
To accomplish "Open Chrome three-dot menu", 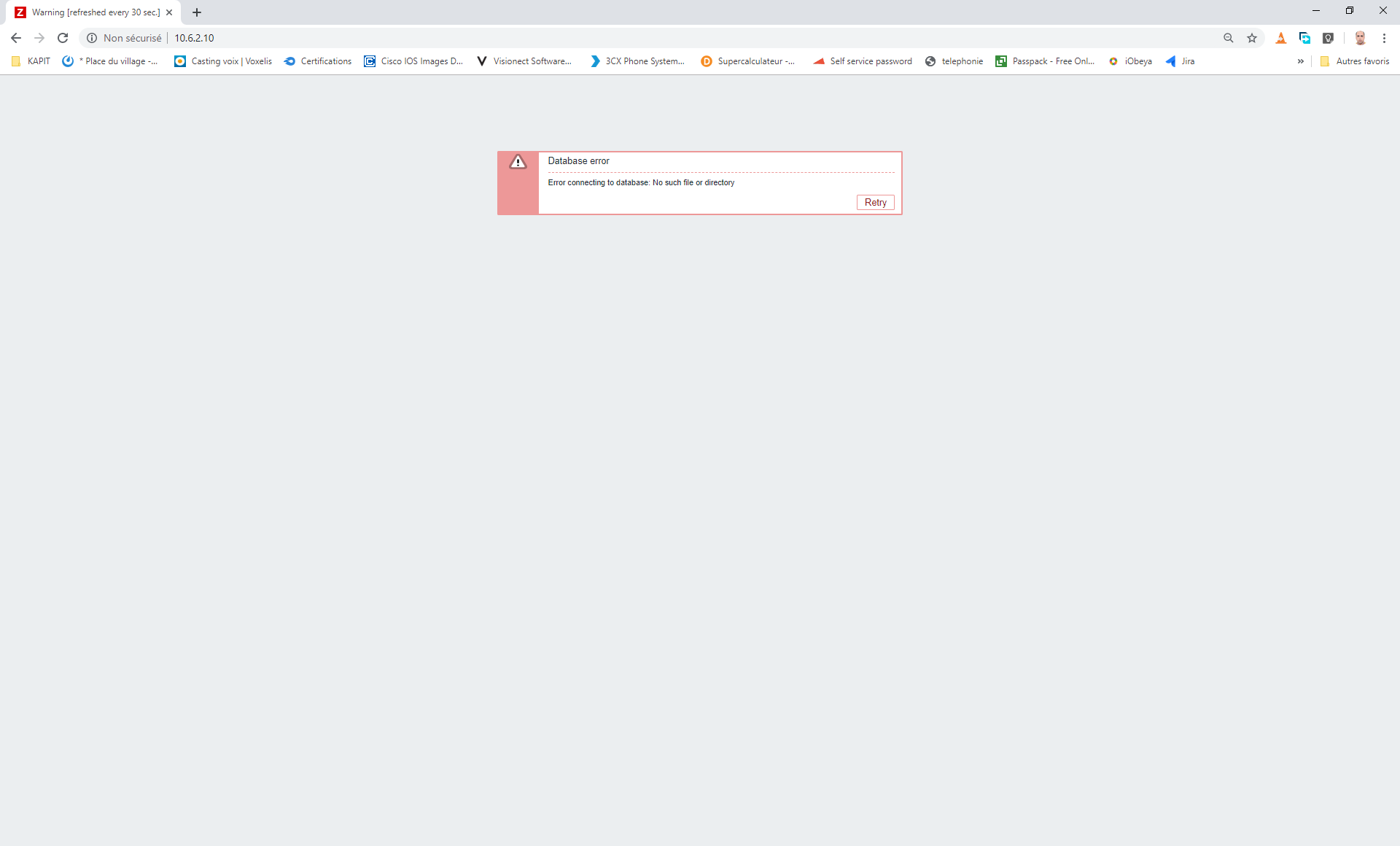I will point(1384,38).
